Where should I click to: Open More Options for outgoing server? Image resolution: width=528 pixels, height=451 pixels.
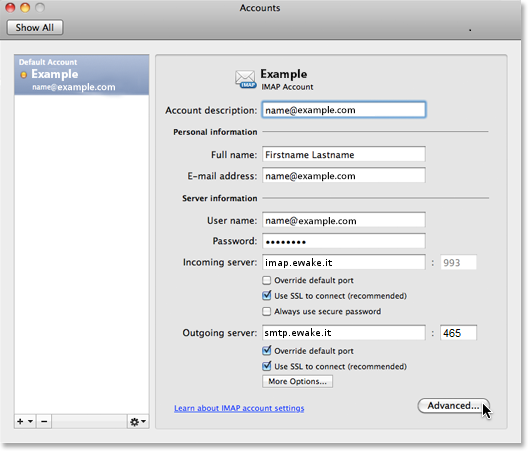(x=297, y=381)
